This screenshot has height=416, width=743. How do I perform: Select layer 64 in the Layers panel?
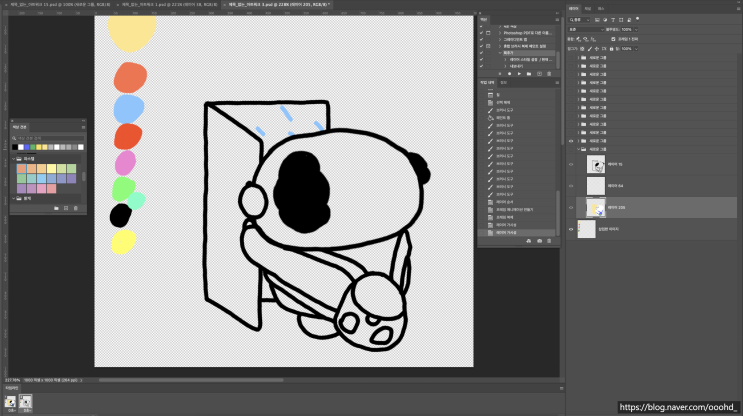[x=656, y=186]
